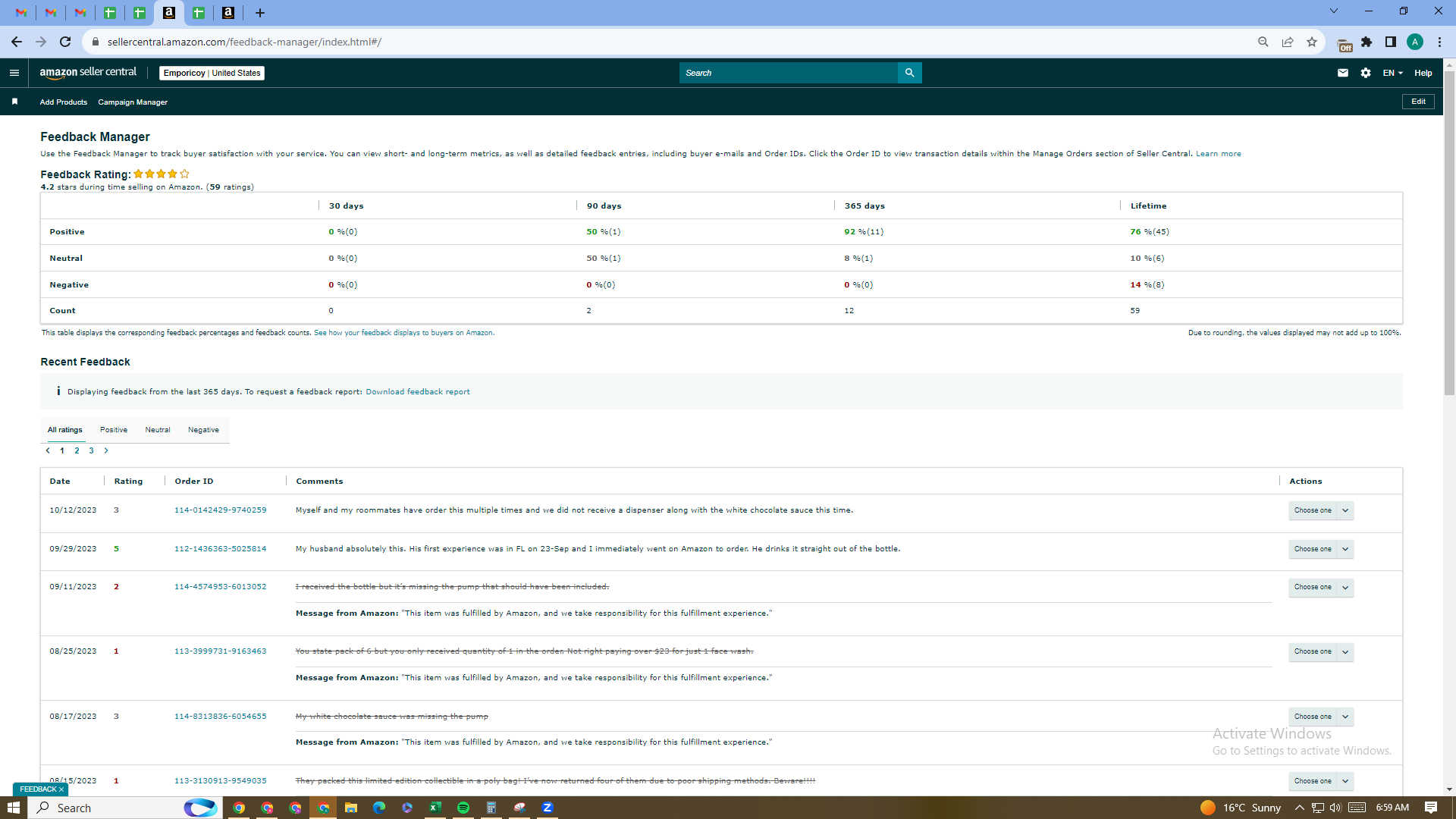The height and width of the screenshot is (819, 1456).
Task: Click the Edit button in the nav bar
Action: [1418, 102]
